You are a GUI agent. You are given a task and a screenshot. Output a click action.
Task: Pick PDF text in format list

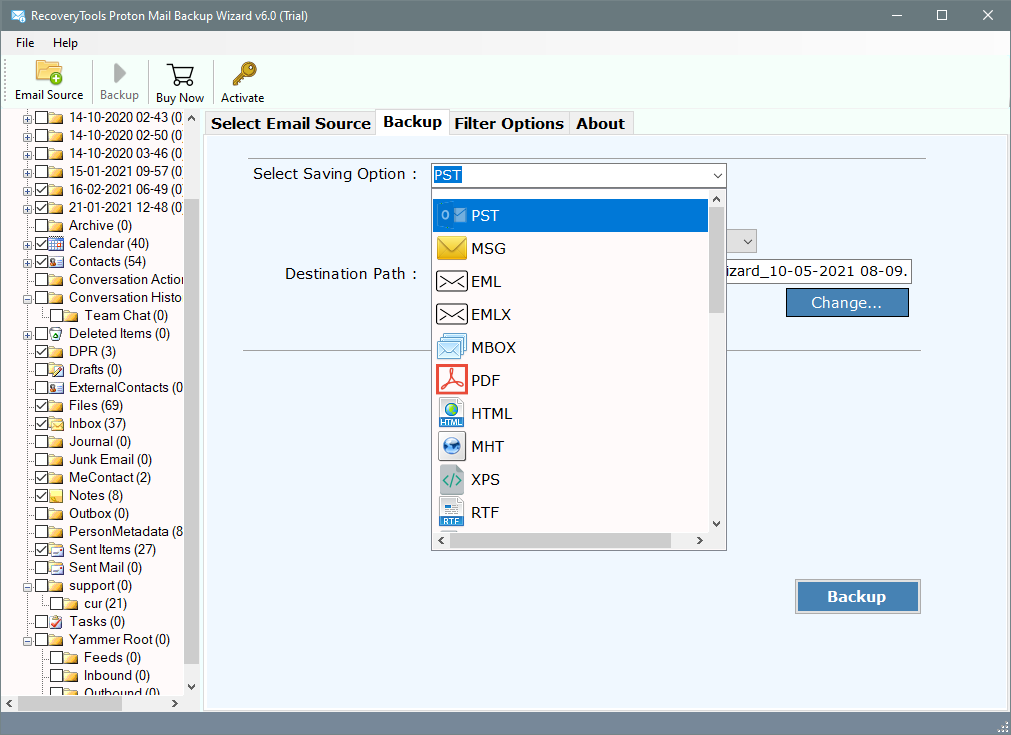[x=486, y=380]
